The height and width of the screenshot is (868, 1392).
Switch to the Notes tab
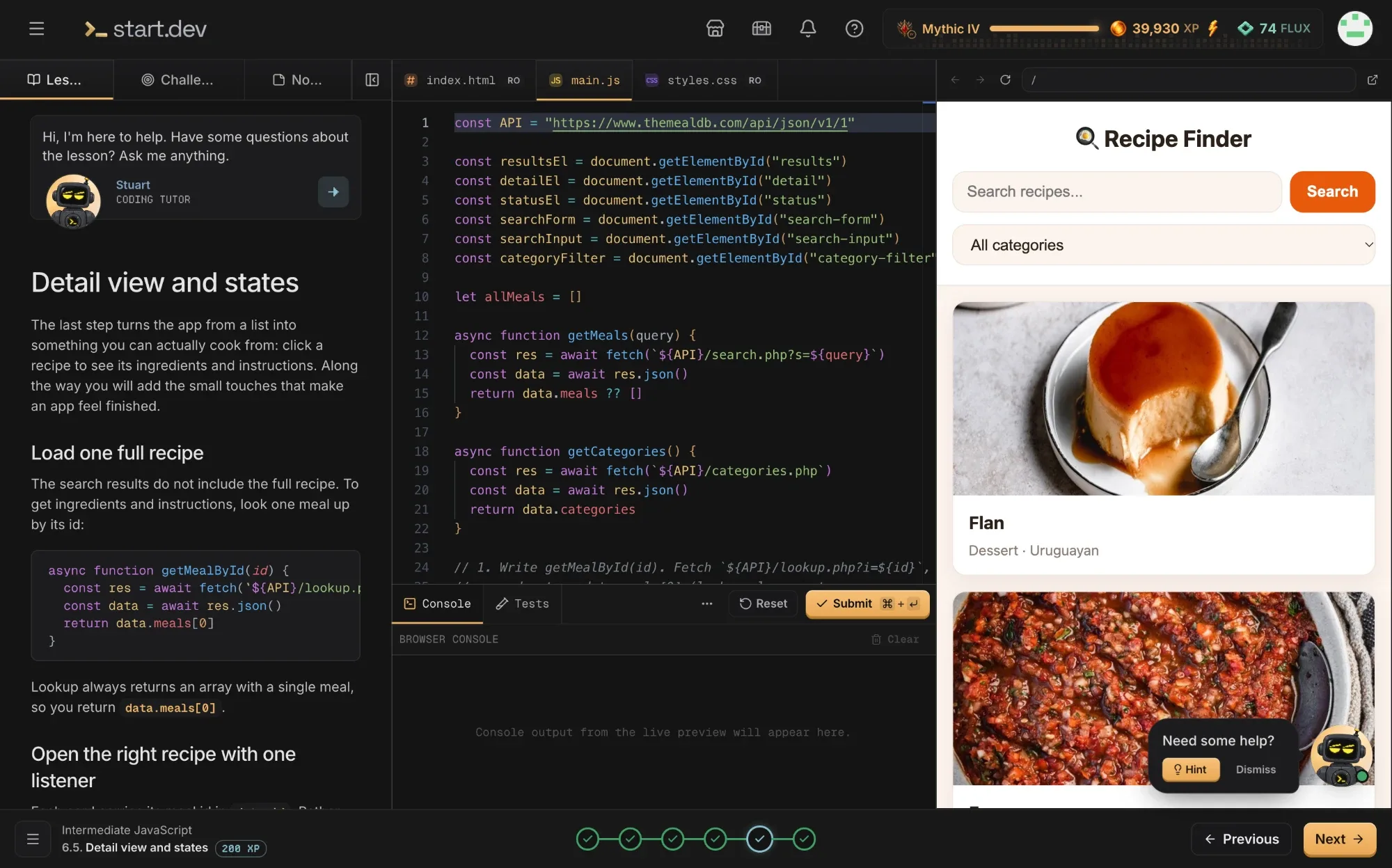click(298, 80)
